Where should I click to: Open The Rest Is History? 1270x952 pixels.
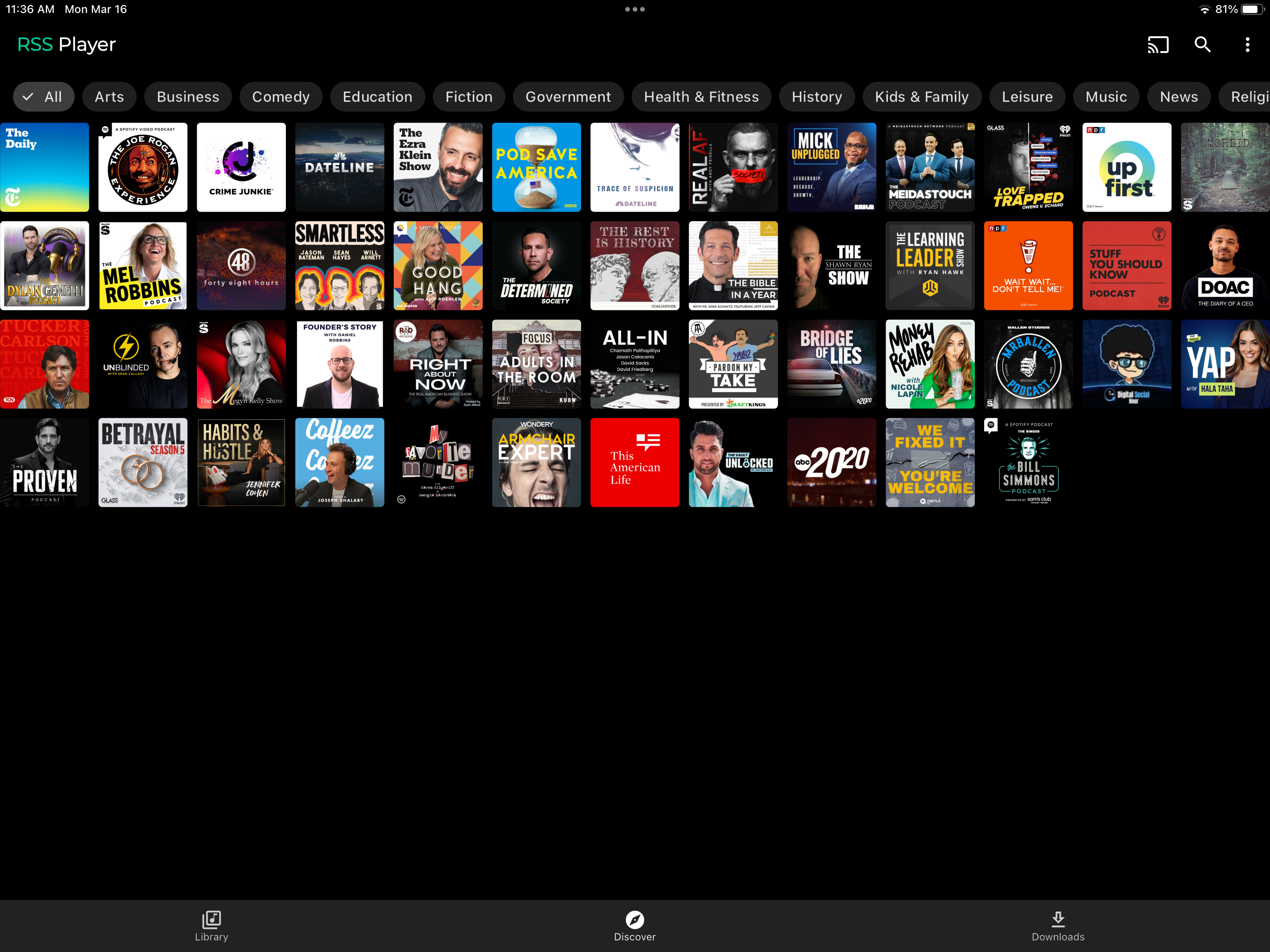click(635, 266)
